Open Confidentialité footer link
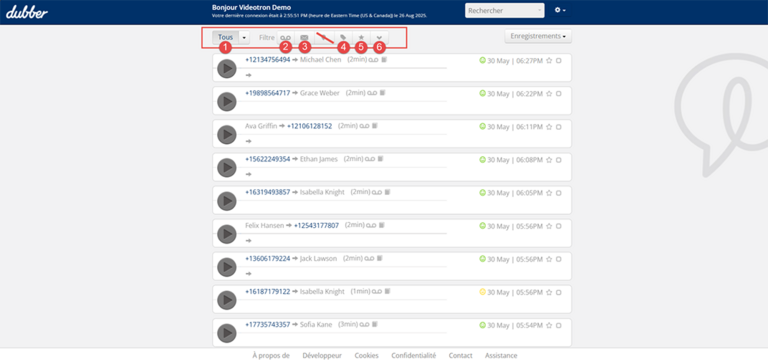 pyautogui.click(x=413, y=356)
